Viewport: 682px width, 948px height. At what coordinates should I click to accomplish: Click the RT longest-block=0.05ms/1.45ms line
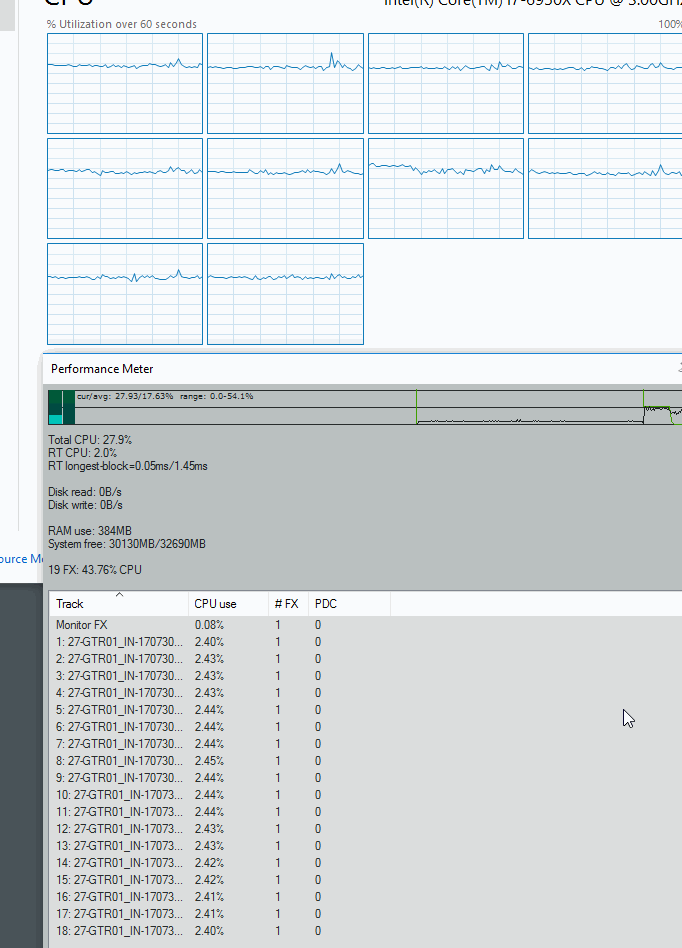(128, 466)
